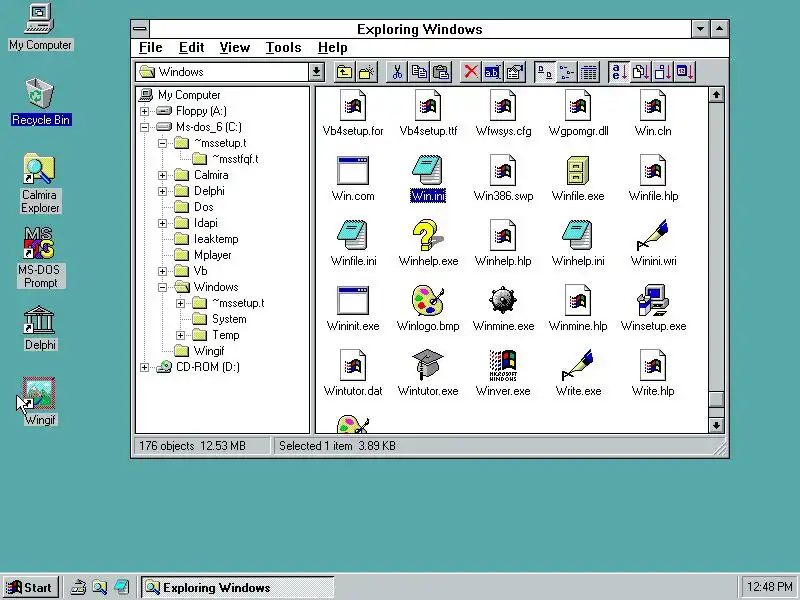
Task: Open the View menu
Action: [235, 47]
